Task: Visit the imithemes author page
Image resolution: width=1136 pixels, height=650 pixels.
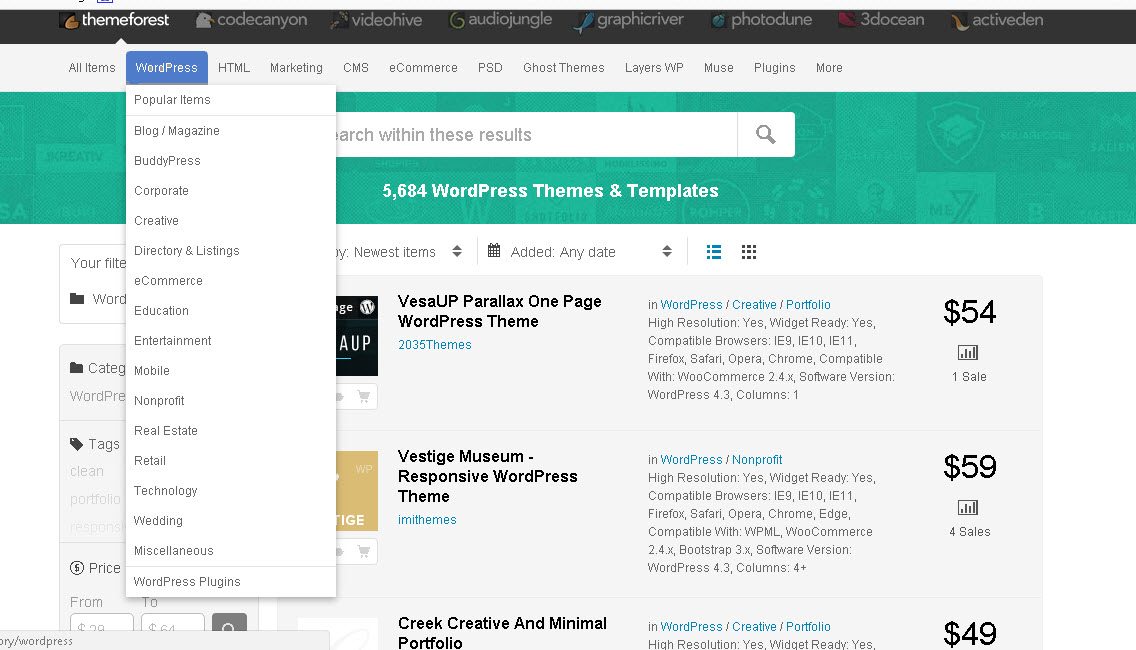Action: pyautogui.click(x=427, y=520)
